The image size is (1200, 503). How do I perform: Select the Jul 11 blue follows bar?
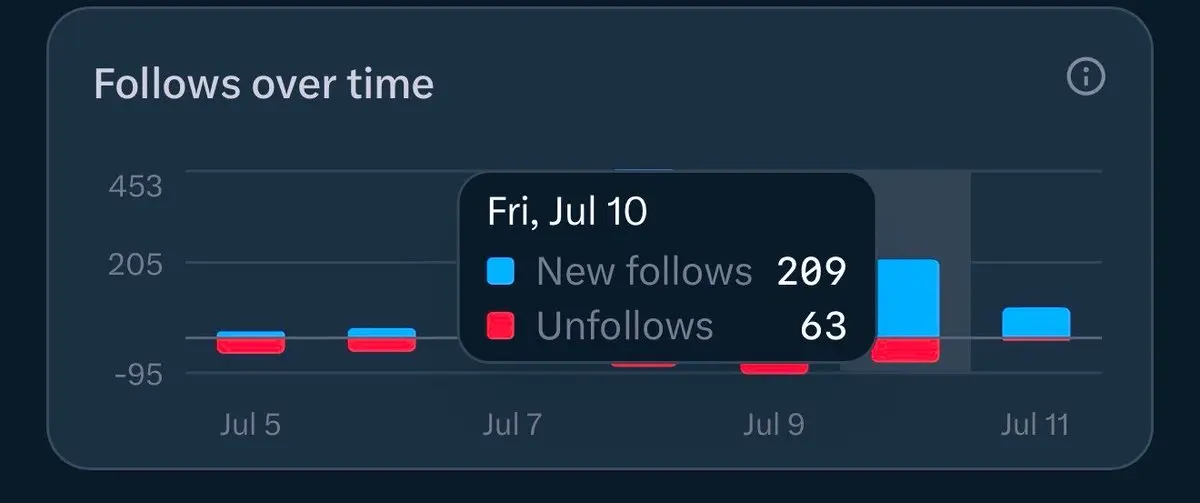click(1036, 322)
